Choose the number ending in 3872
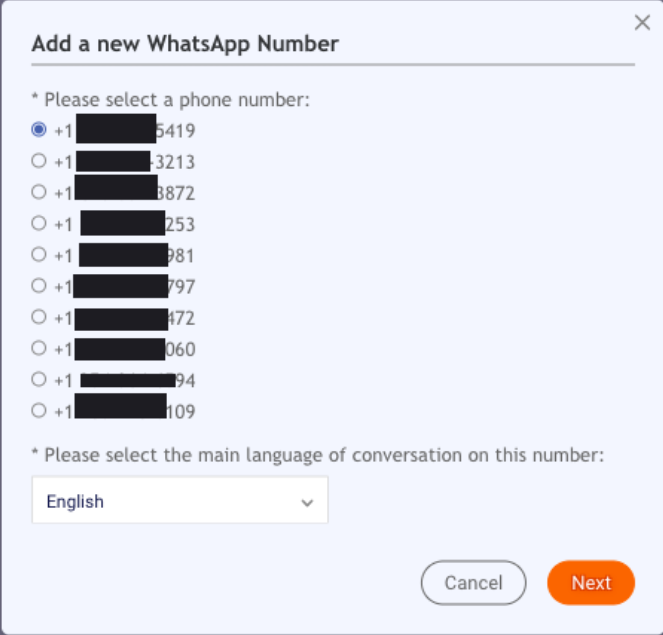 click(x=39, y=192)
